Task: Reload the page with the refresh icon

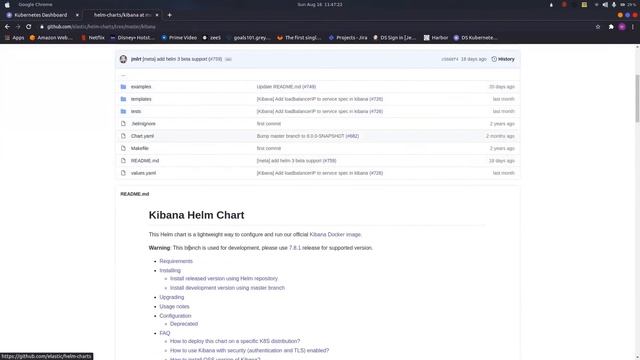Action: [x=29, y=27]
